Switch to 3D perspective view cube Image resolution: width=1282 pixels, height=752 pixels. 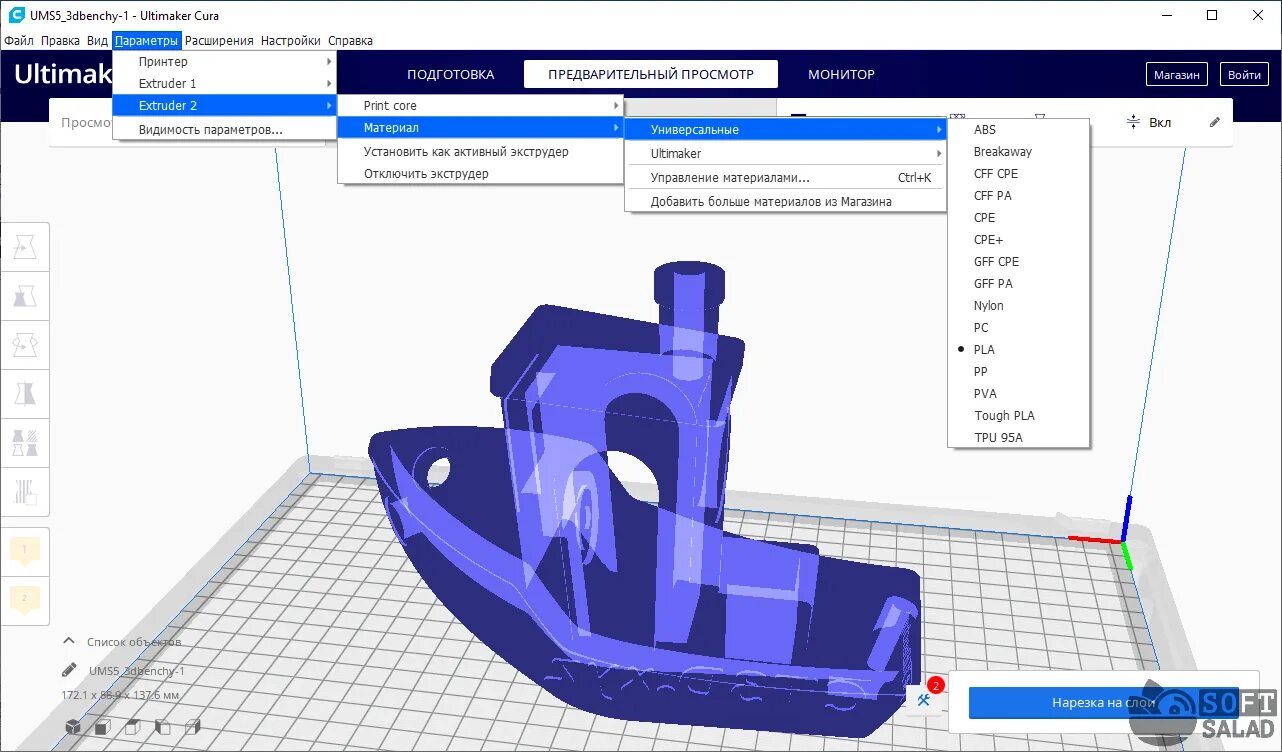point(73,727)
